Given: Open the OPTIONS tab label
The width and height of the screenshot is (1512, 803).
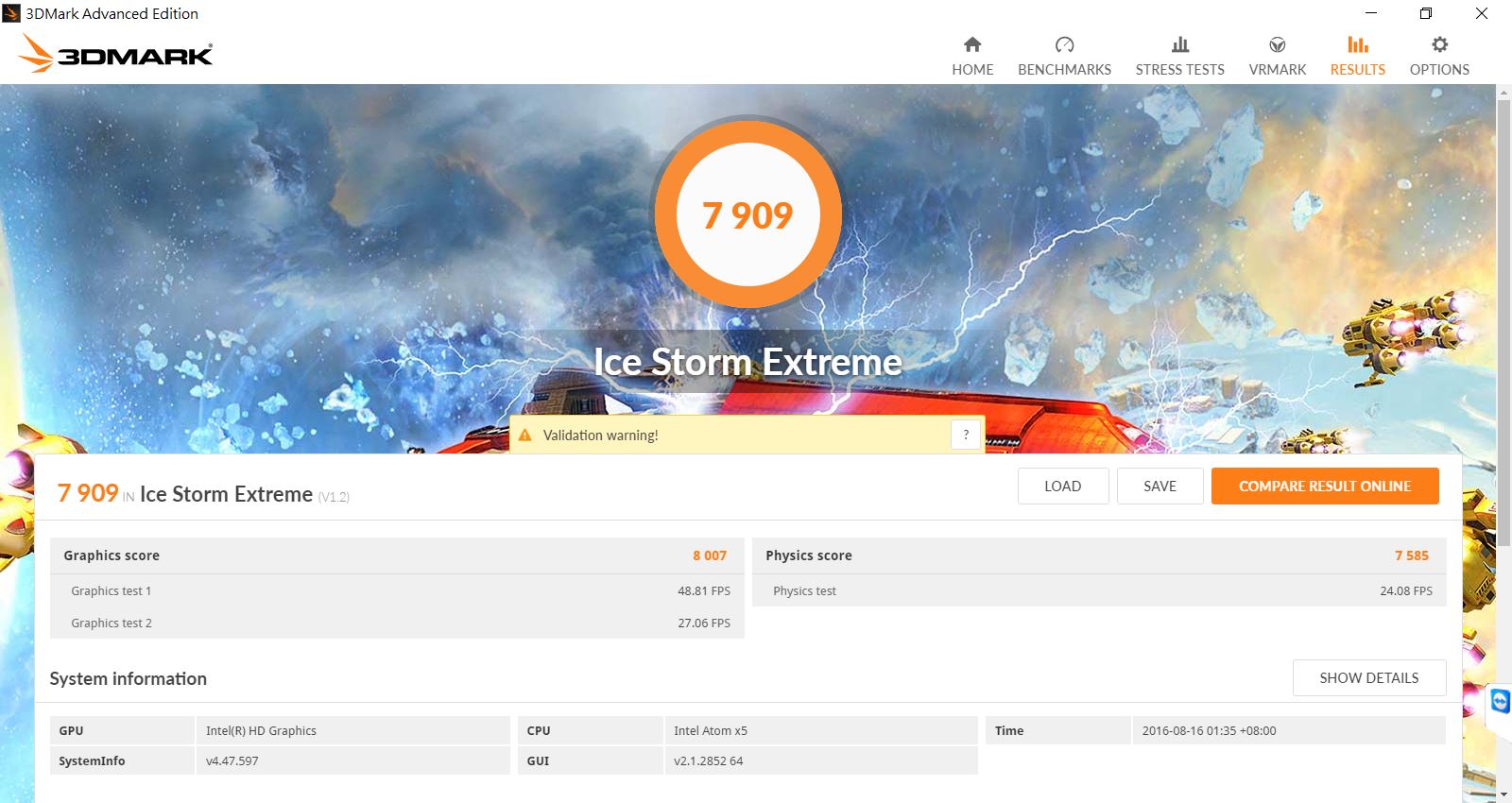Looking at the screenshot, I should [x=1439, y=70].
